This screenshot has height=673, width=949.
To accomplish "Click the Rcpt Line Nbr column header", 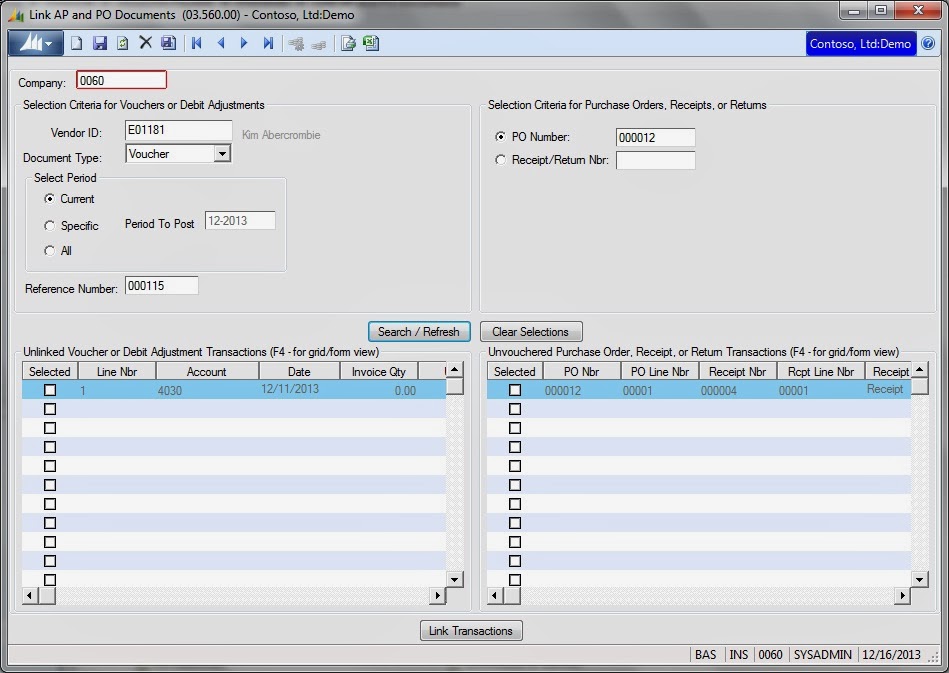I will (821, 372).
